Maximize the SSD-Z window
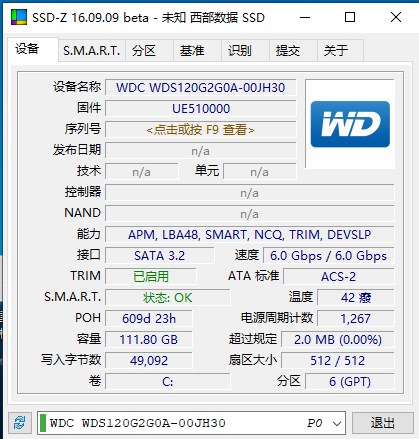This screenshot has width=419, height=439. (350, 17)
